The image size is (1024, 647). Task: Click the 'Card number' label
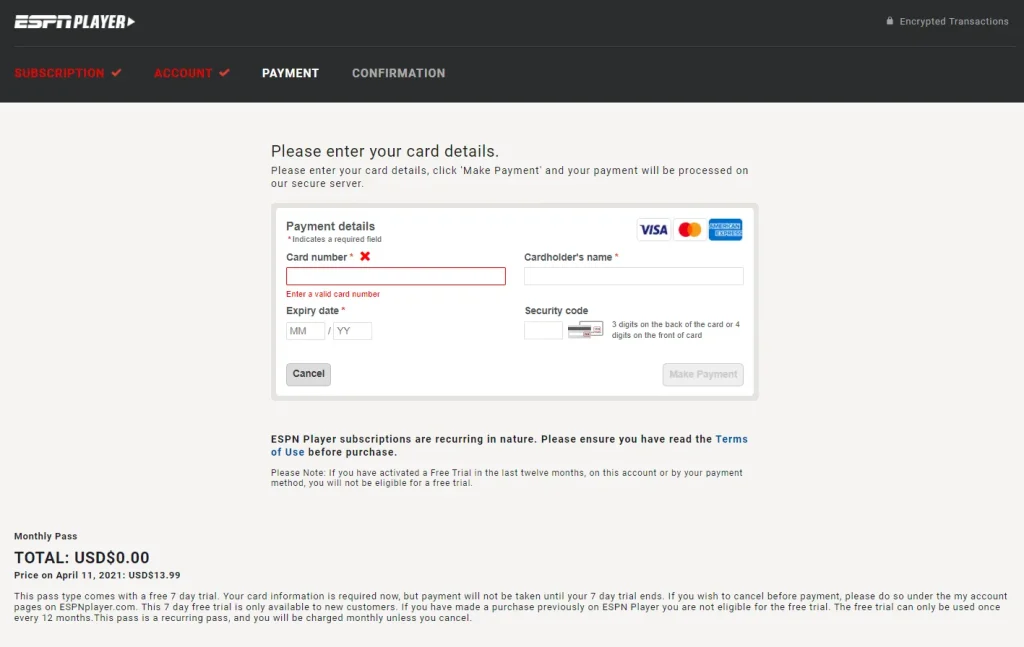pos(319,257)
